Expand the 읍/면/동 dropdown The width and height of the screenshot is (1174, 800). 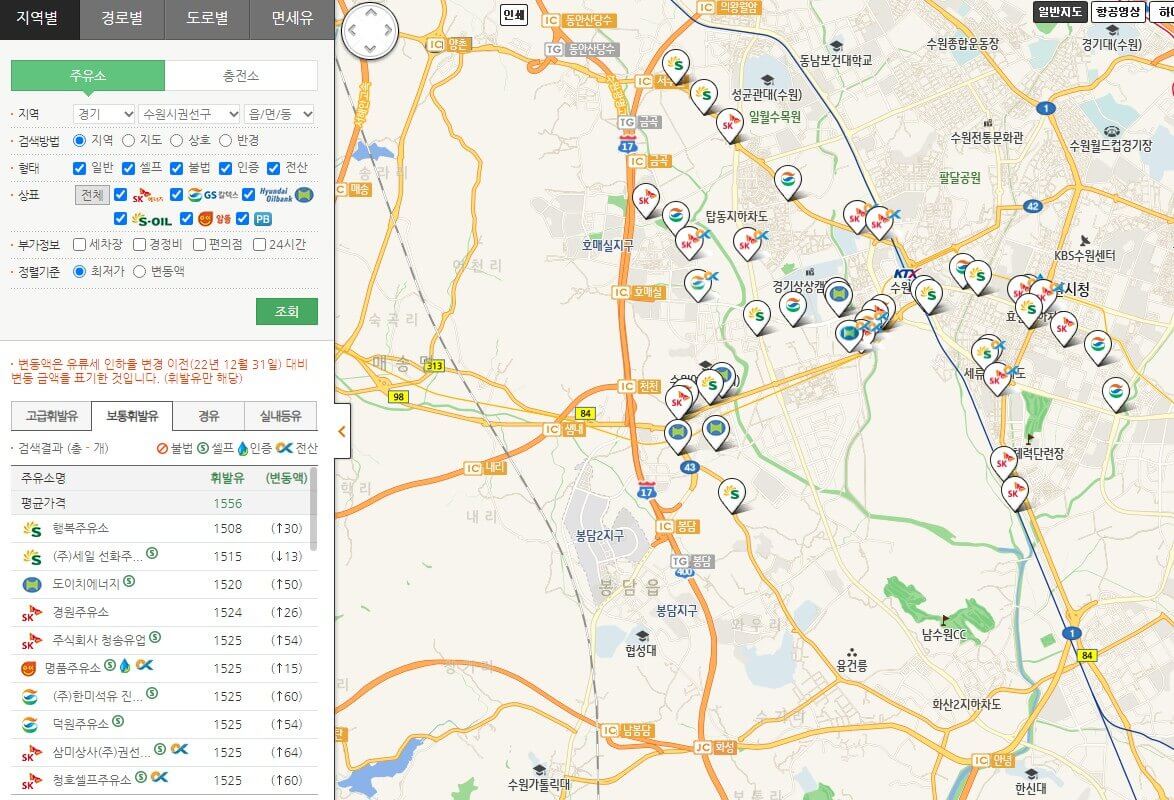[x=279, y=114]
